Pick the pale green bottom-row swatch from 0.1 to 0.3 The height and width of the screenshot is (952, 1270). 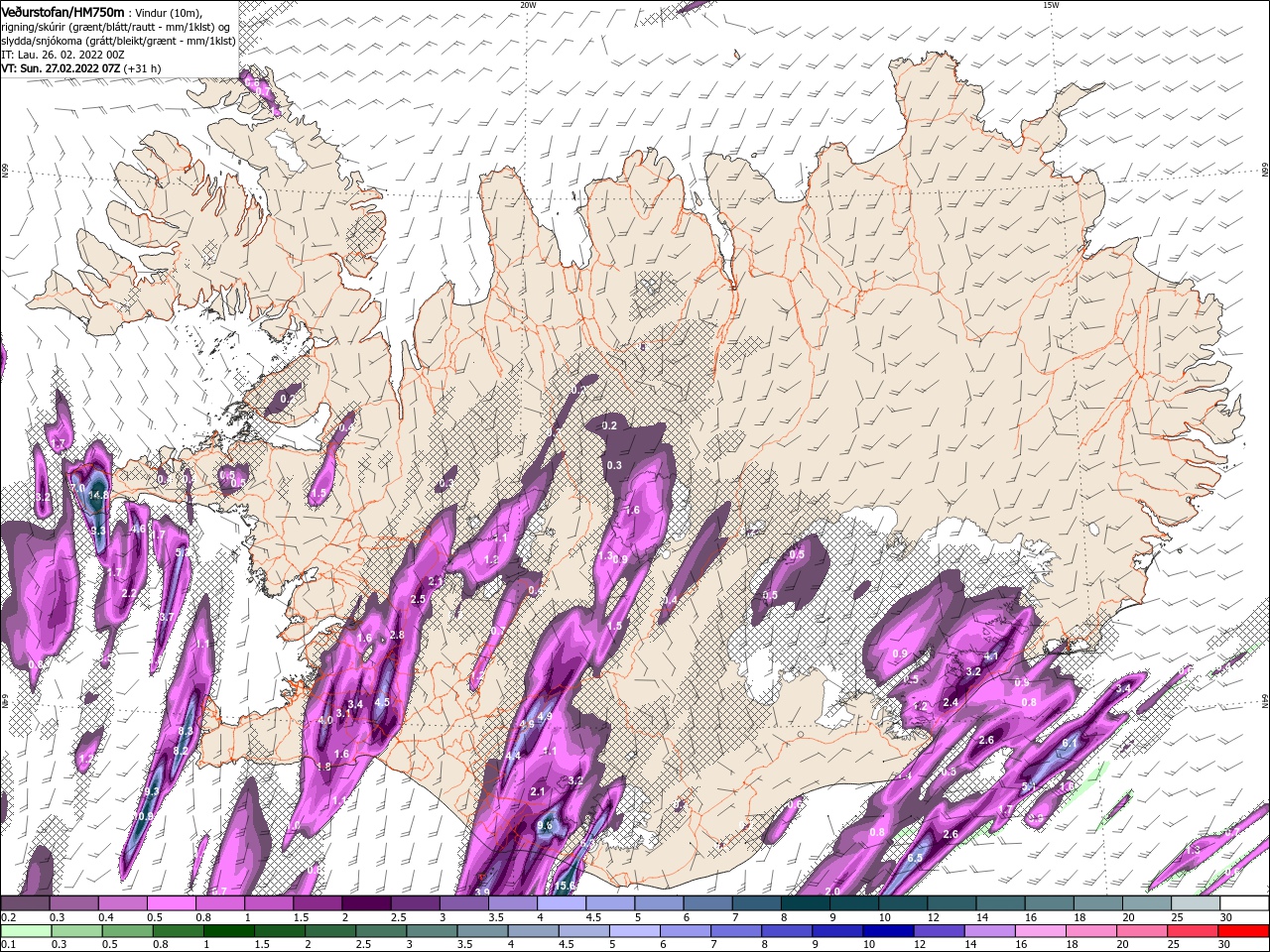(26, 931)
